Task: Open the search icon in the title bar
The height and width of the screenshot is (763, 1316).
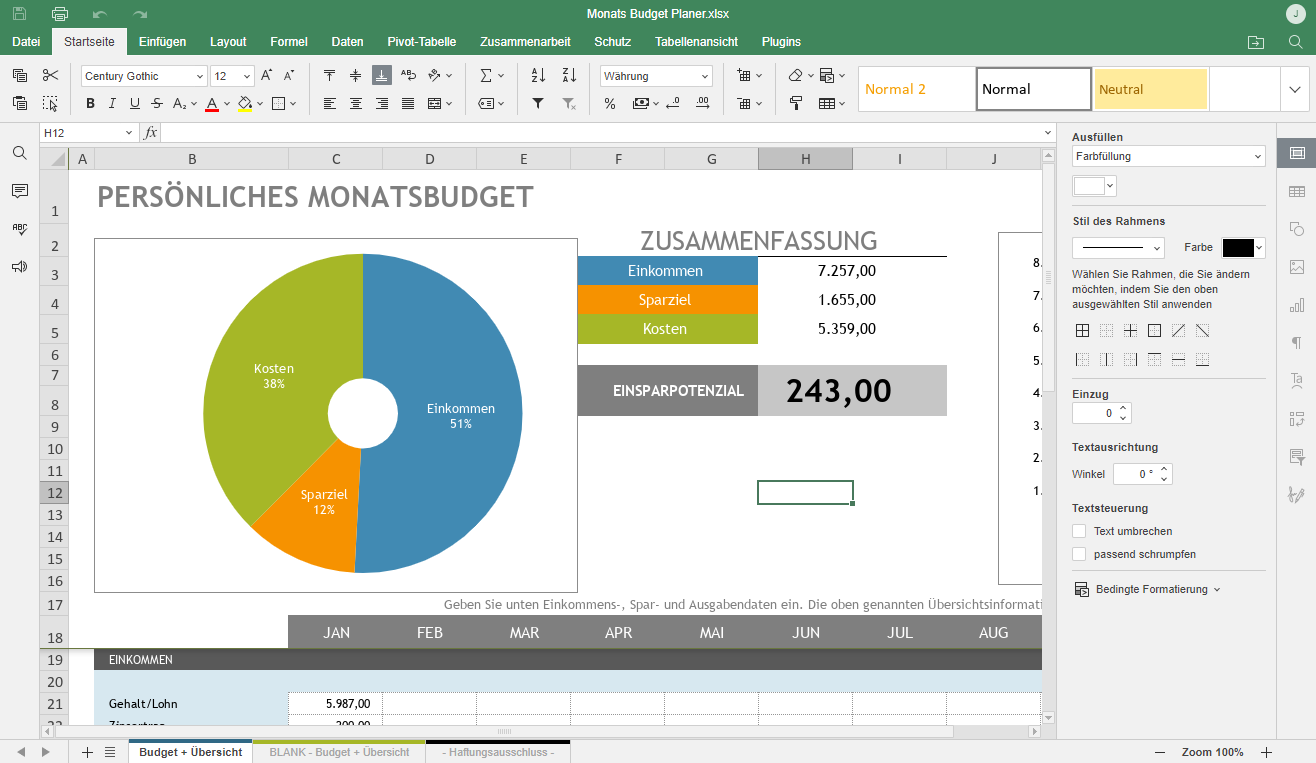Action: click(x=1295, y=42)
